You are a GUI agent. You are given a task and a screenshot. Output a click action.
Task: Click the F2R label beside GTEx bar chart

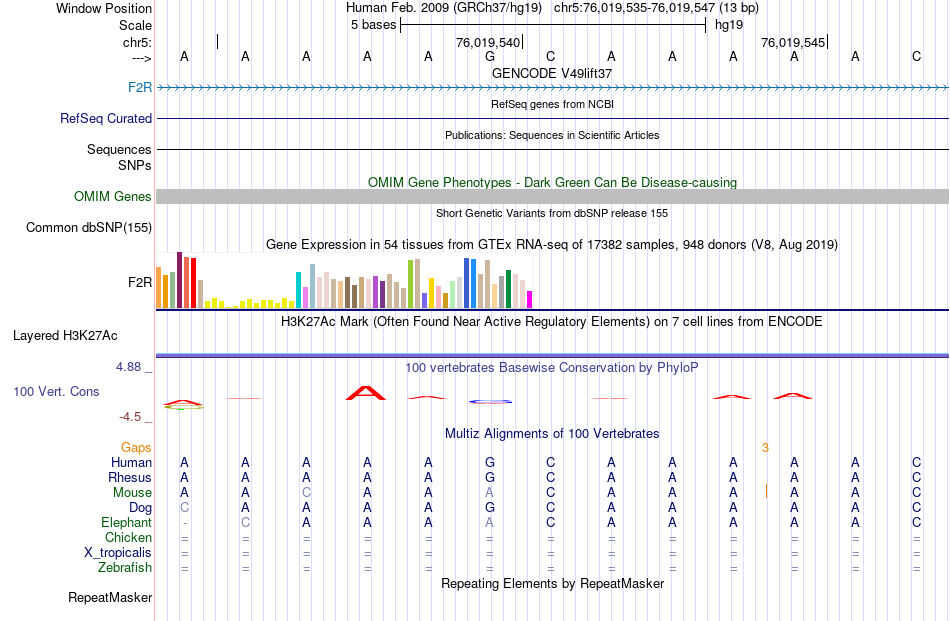[140, 282]
